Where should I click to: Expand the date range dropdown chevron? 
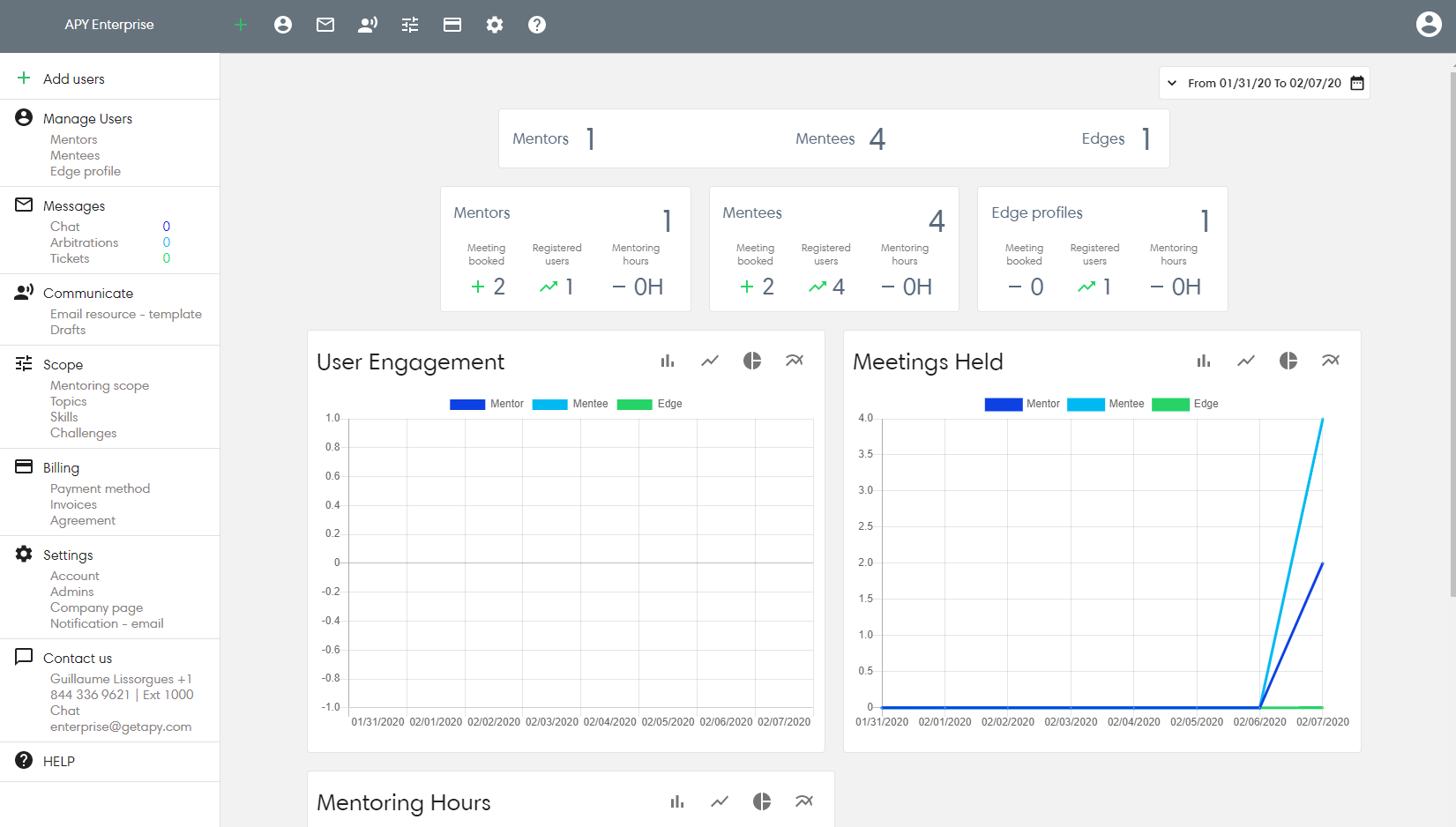pyautogui.click(x=1172, y=83)
